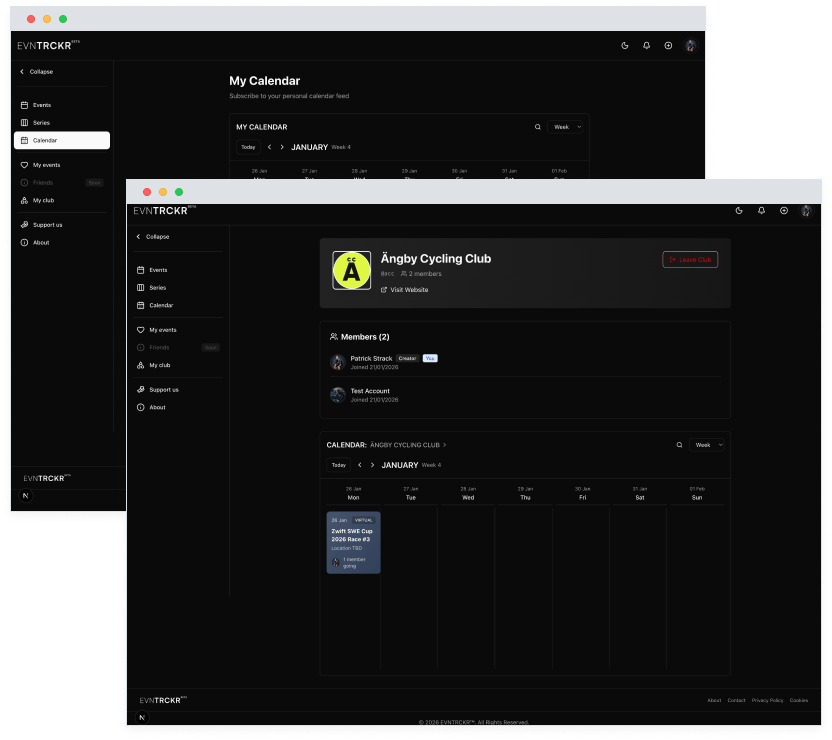832x740 pixels.
Task: Open notifications bell in Ängby club window
Action: coord(761,211)
